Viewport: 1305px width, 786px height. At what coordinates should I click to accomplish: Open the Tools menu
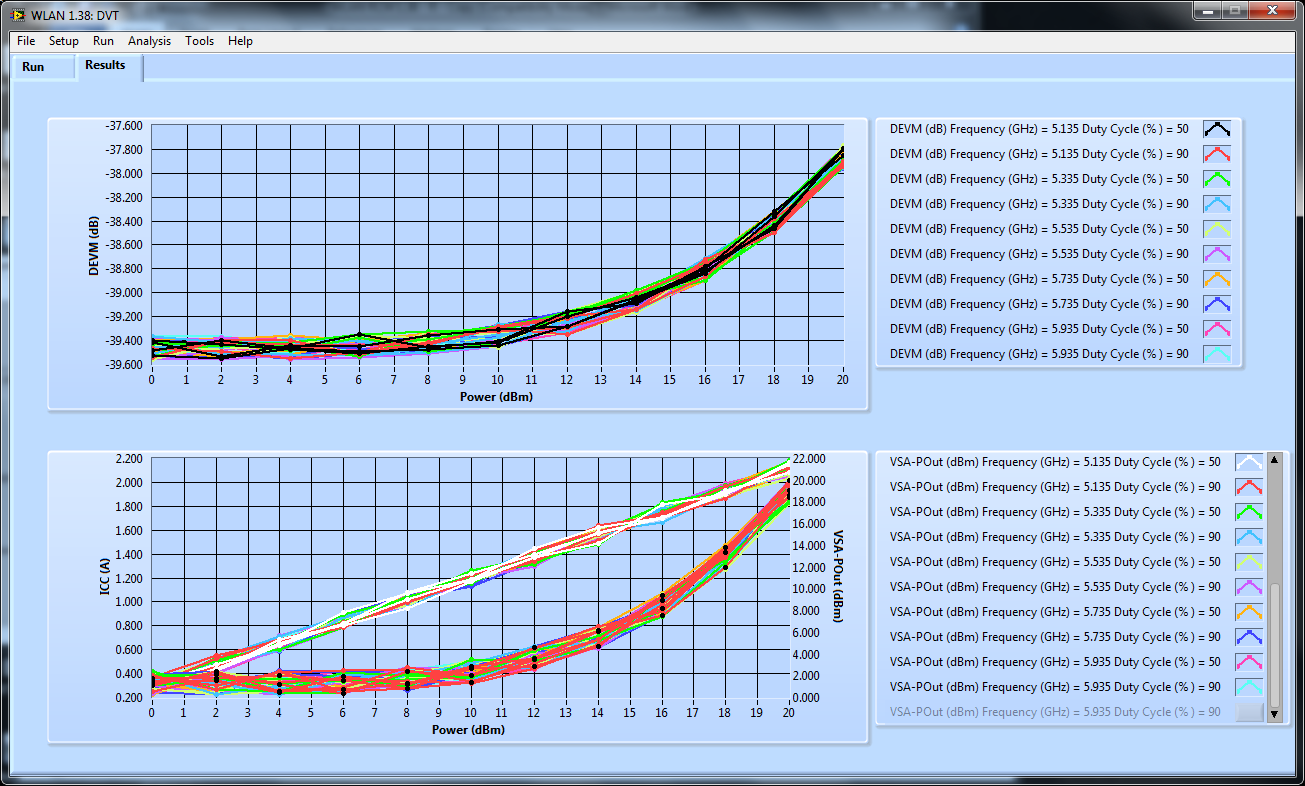point(199,41)
